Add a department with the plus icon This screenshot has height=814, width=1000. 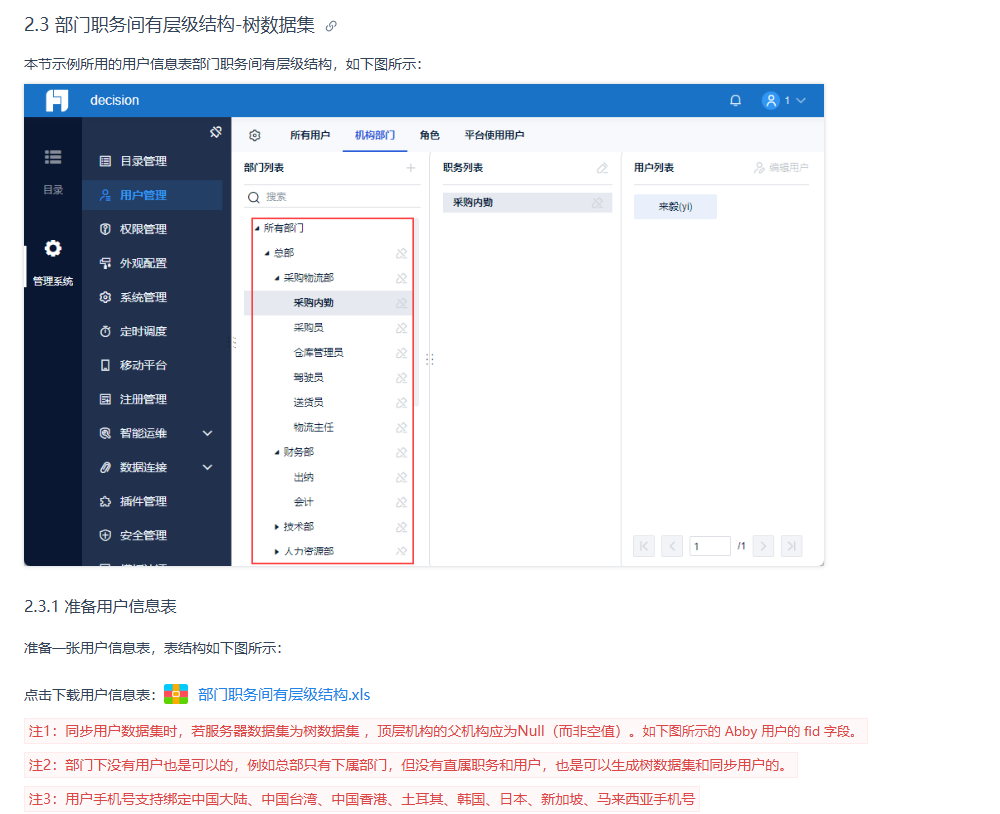click(411, 168)
